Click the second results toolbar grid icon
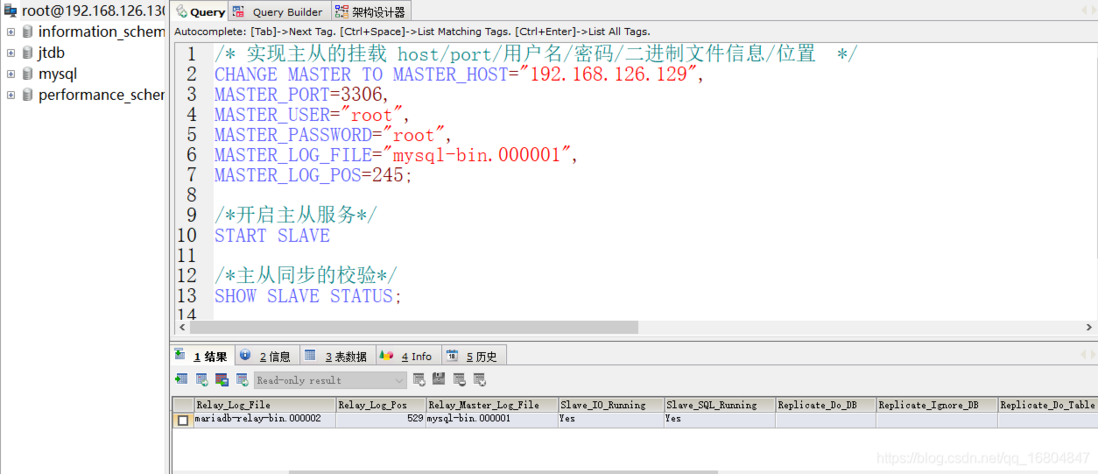This screenshot has width=1098, height=474. click(202, 379)
